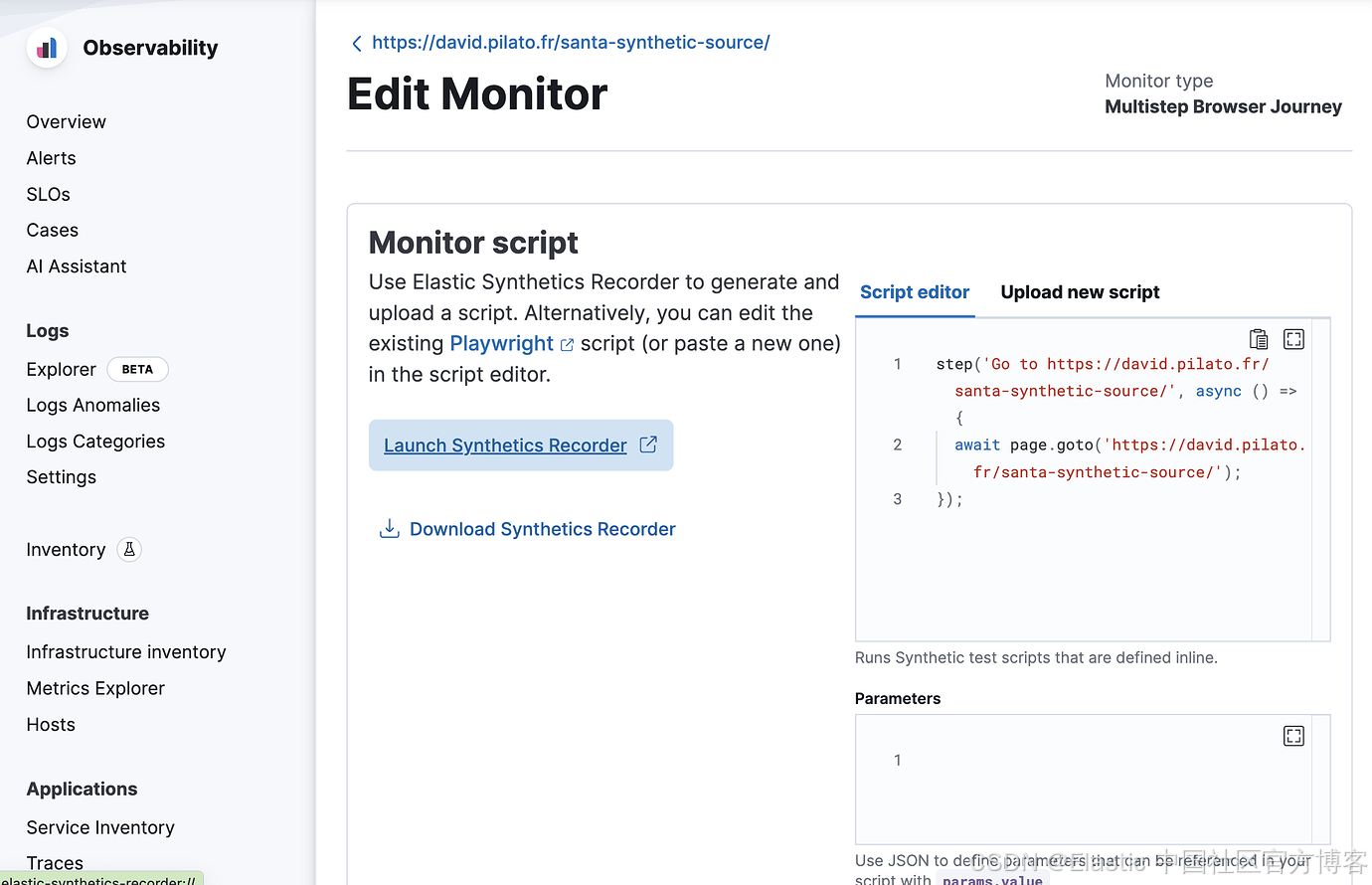1372x885 pixels.
Task: Click line number 1 in Parameters editor
Action: click(897, 761)
